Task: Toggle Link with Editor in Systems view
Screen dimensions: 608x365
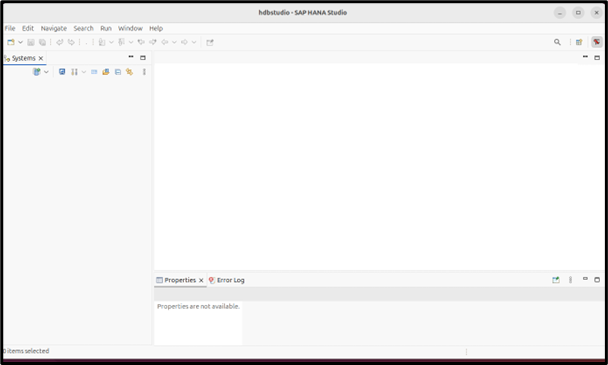Action: coord(129,72)
